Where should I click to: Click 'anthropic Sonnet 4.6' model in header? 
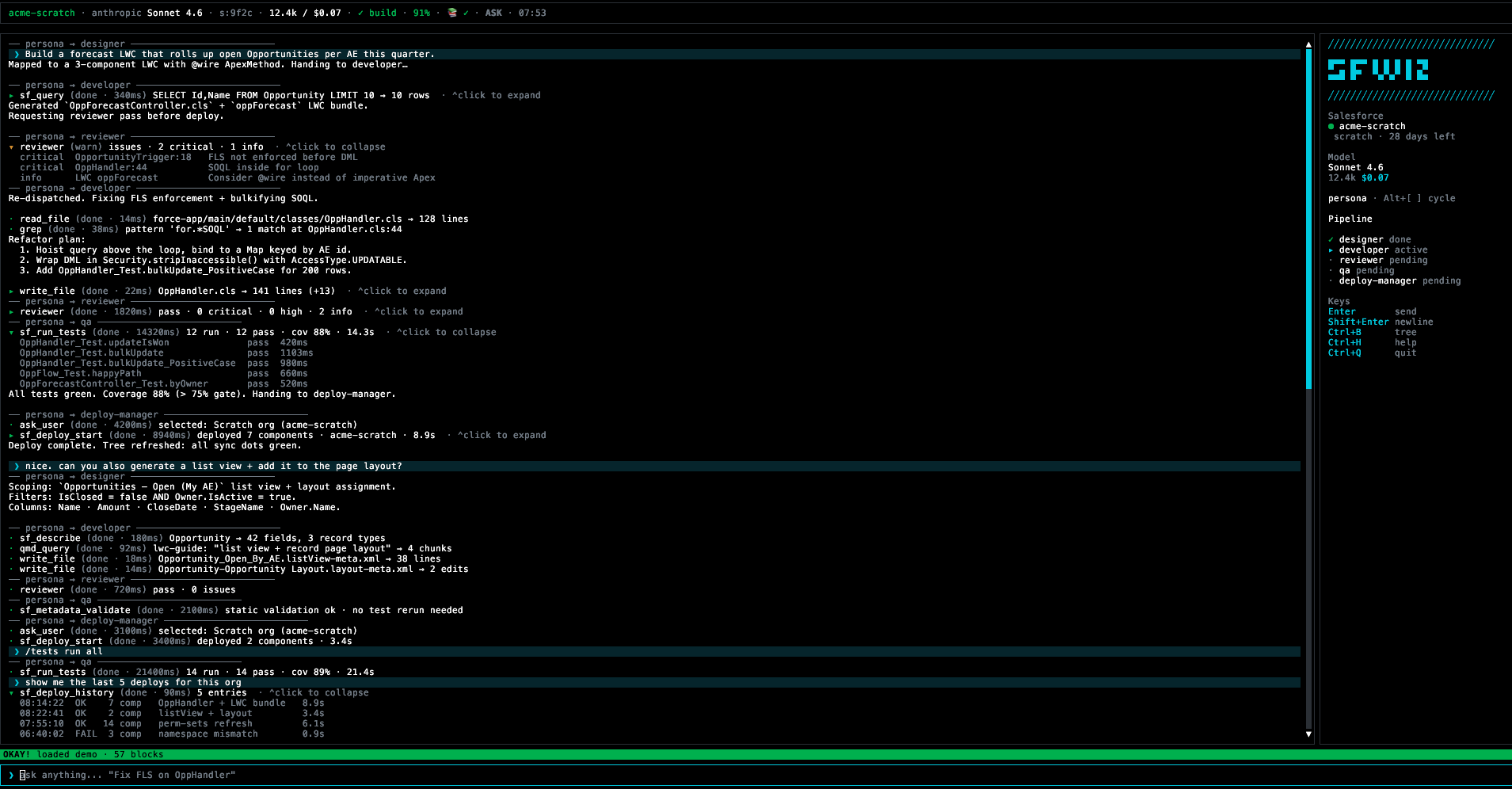point(147,13)
